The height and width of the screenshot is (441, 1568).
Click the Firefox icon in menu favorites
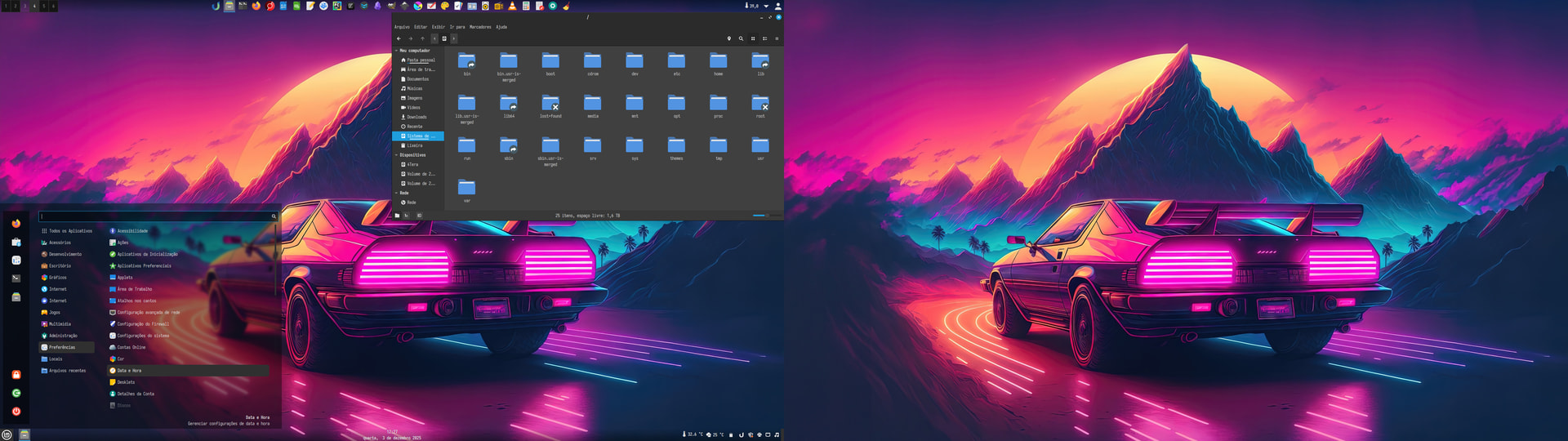click(16, 223)
